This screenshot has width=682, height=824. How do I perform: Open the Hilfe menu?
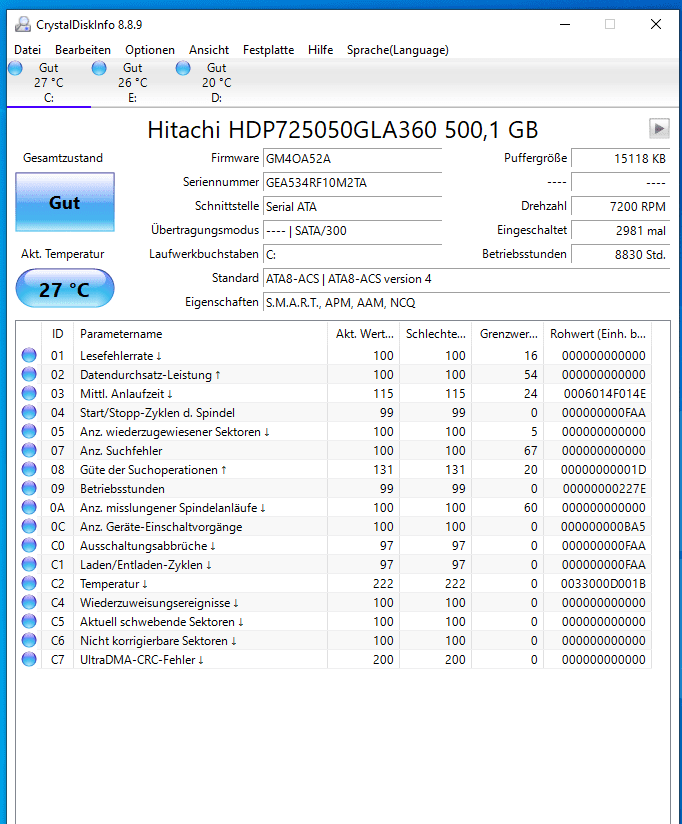click(x=321, y=50)
